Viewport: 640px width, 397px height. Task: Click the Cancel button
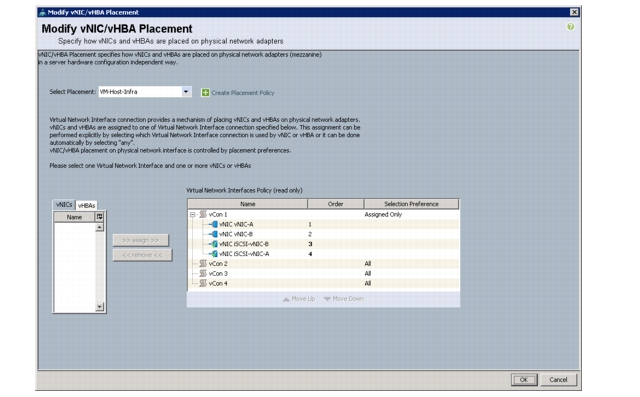(558, 379)
